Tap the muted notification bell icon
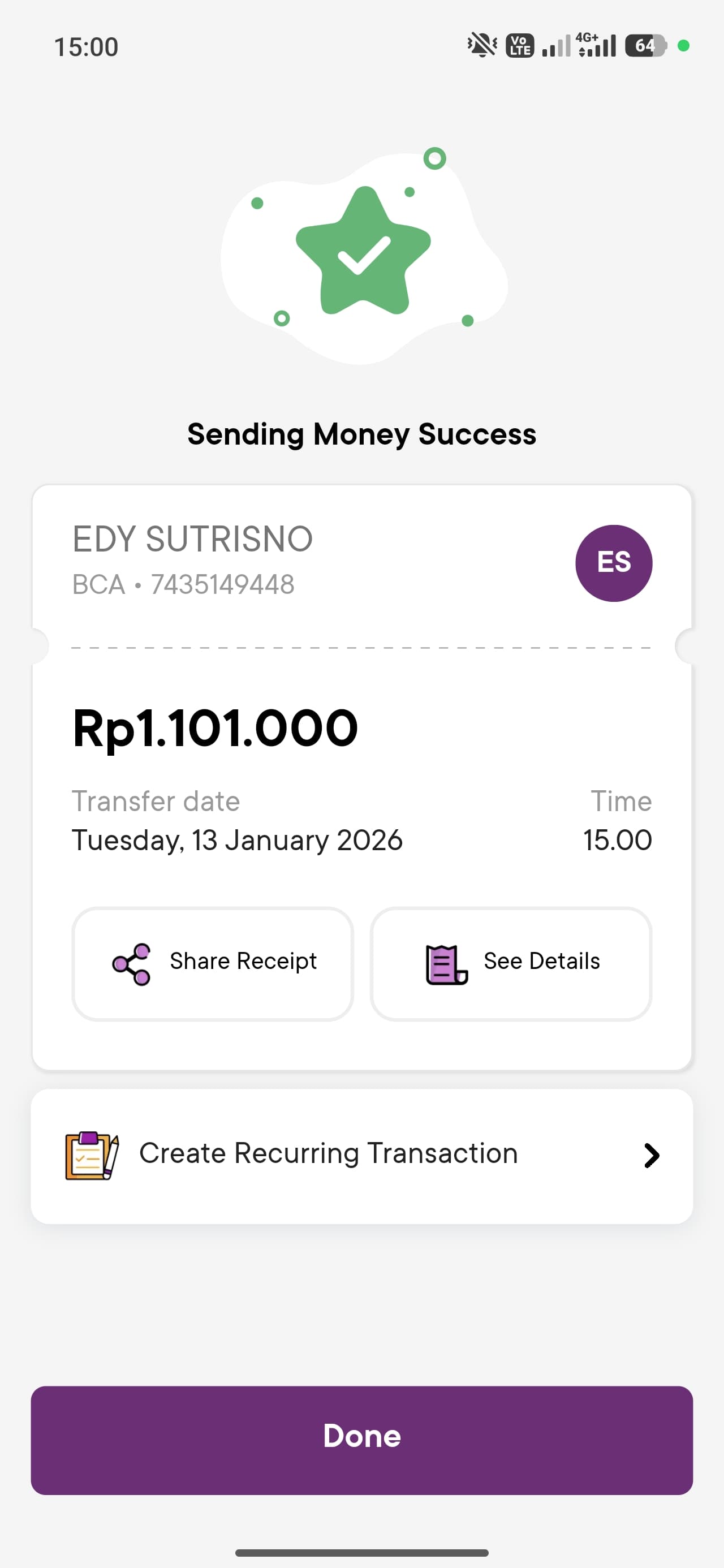 click(482, 46)
